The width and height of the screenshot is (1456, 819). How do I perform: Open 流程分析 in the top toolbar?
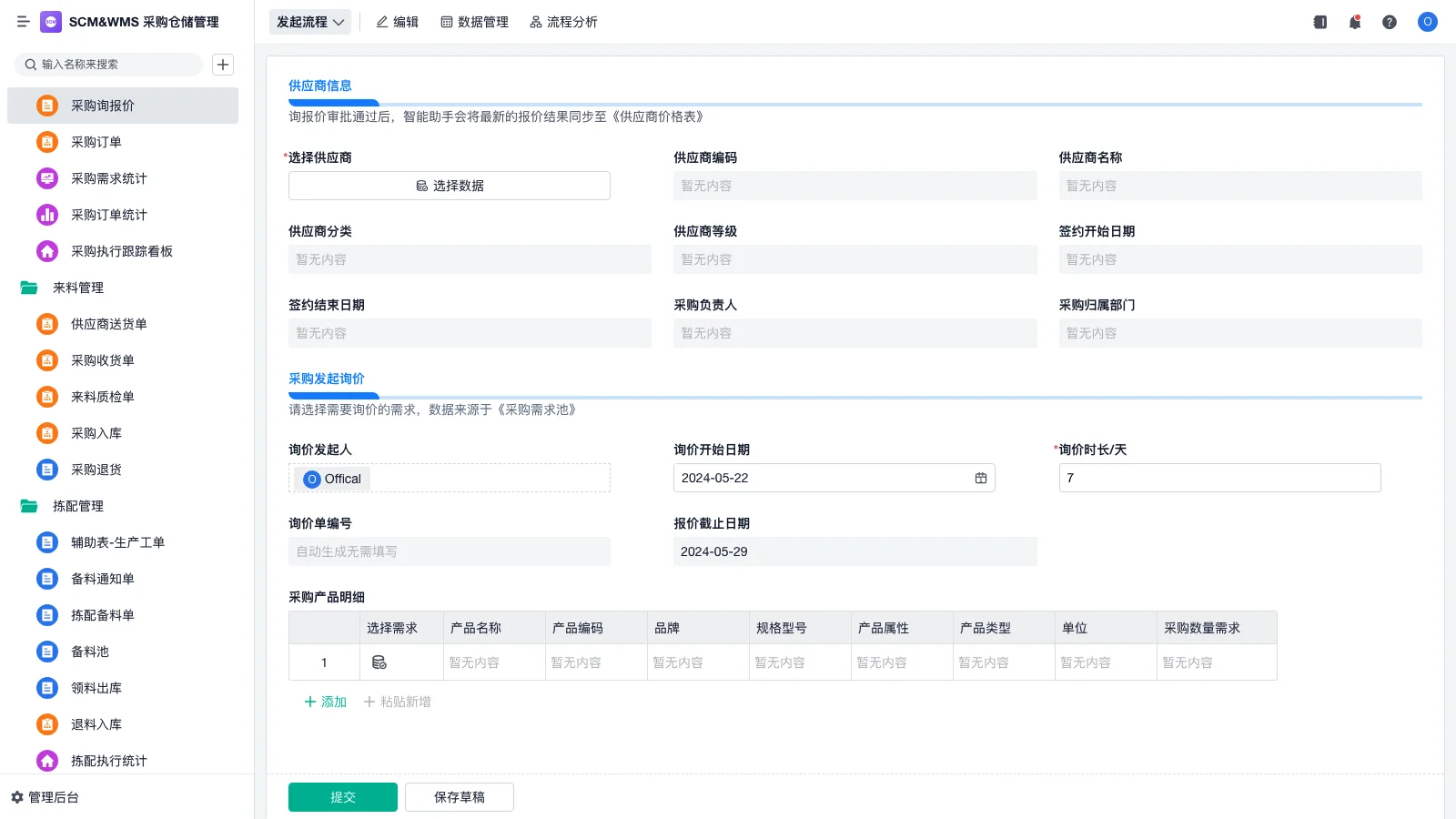563,22
